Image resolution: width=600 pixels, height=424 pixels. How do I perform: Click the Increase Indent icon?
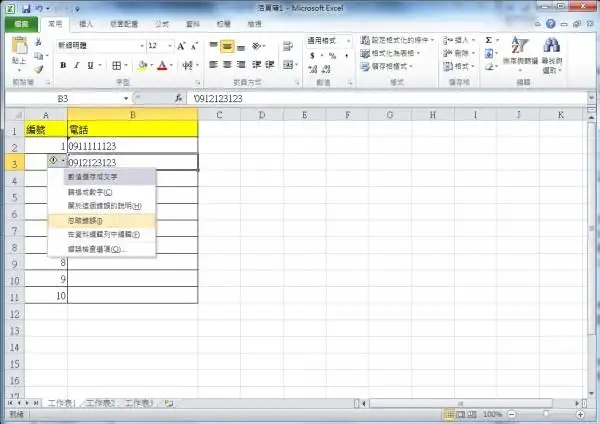coord(270,64)
